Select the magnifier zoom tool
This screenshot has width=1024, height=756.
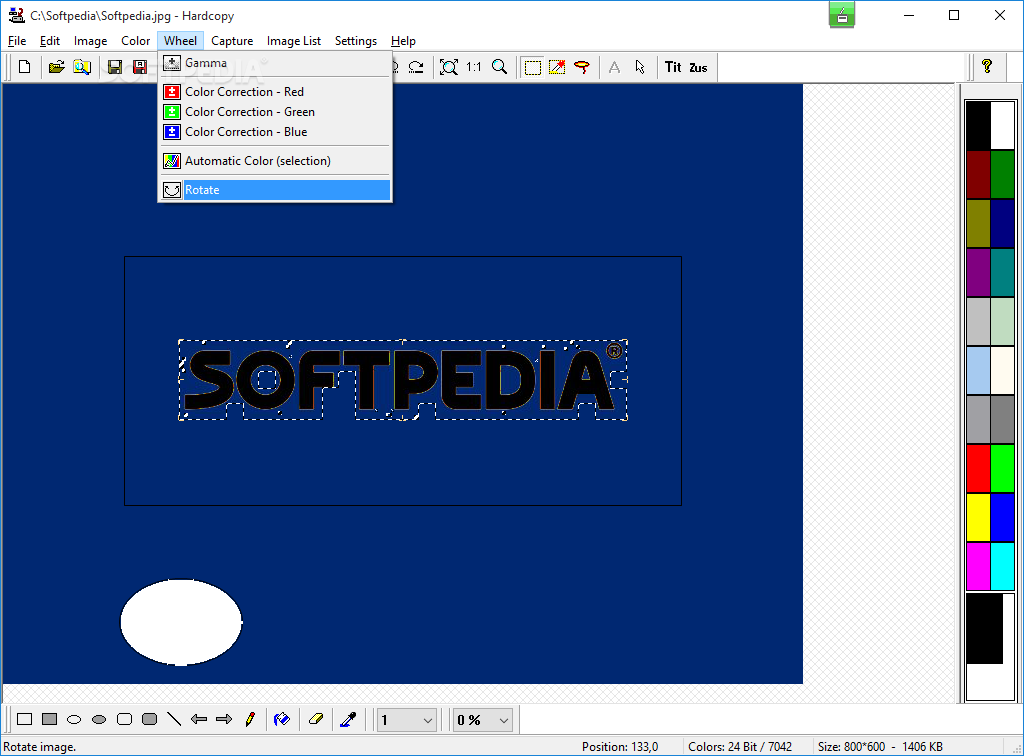coord(500,67)
